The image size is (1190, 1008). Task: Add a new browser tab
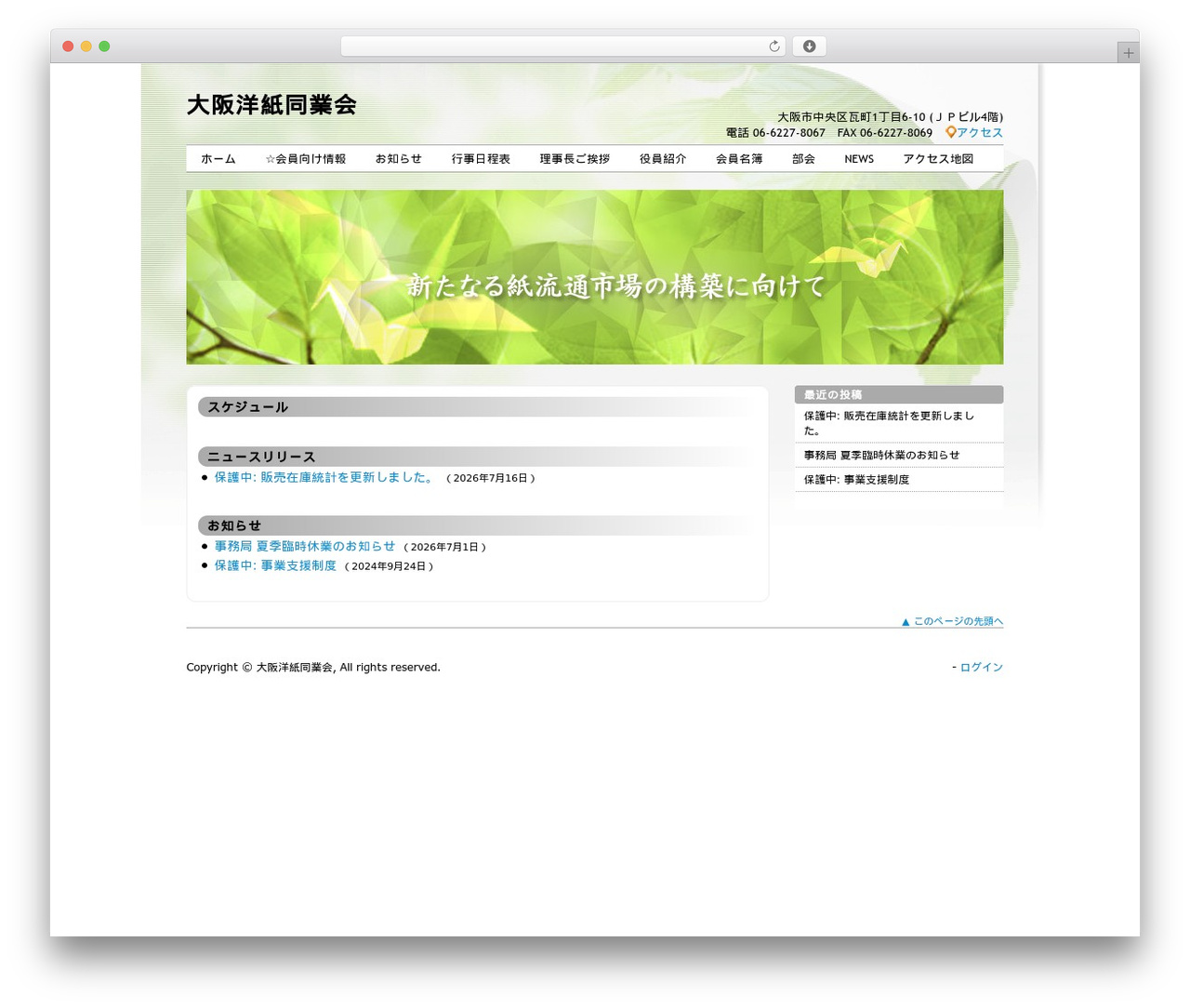pos(1128,53)
